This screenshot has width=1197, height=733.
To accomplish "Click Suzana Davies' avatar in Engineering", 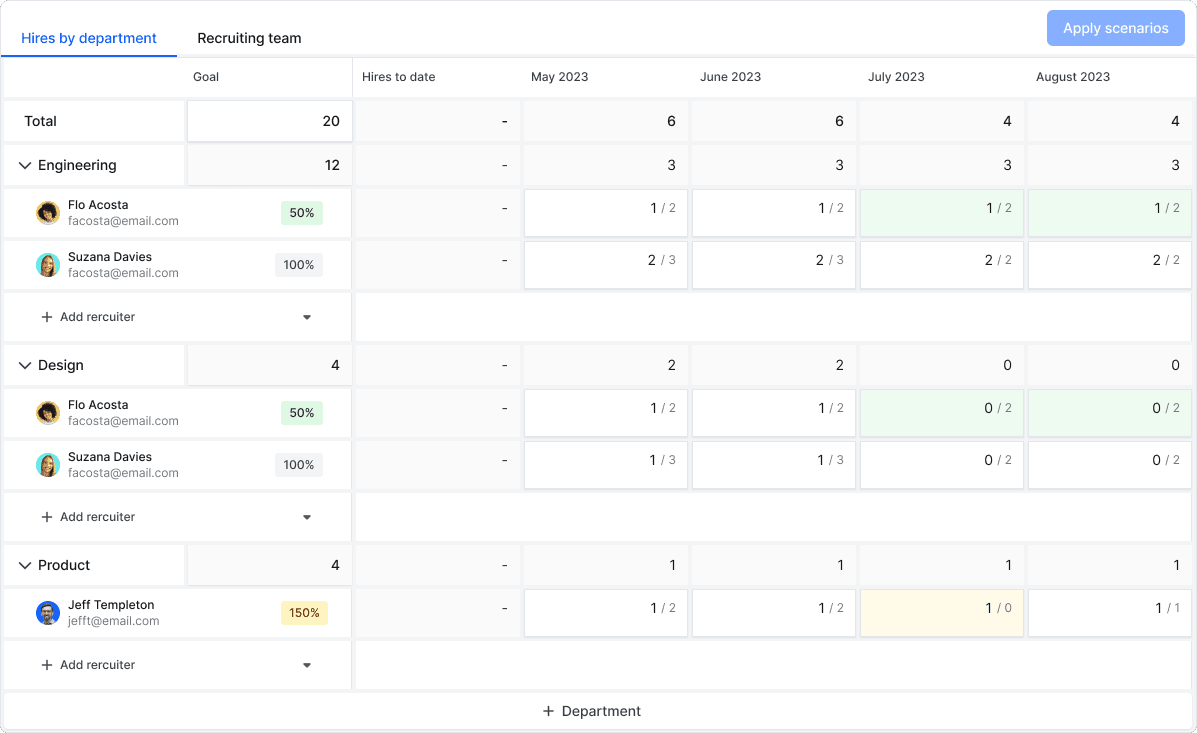I will (x=48, y=265).
